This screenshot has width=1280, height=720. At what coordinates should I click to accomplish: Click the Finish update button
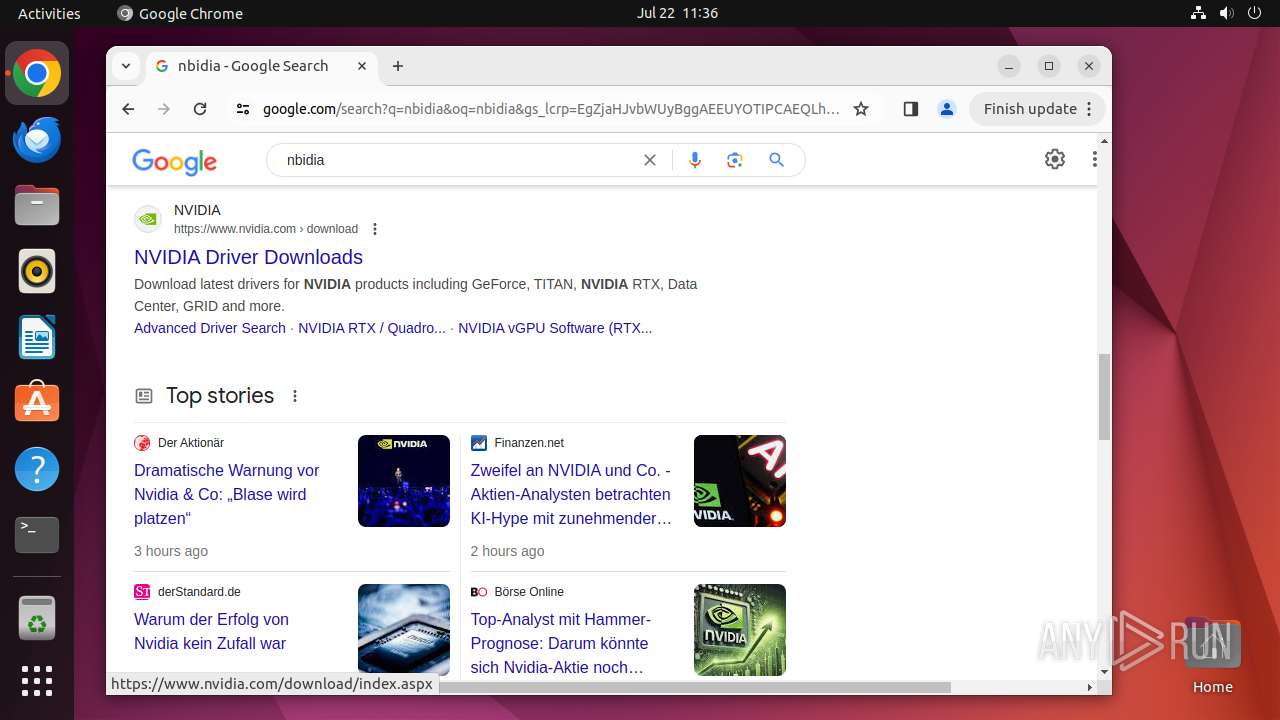[1038, 109]
